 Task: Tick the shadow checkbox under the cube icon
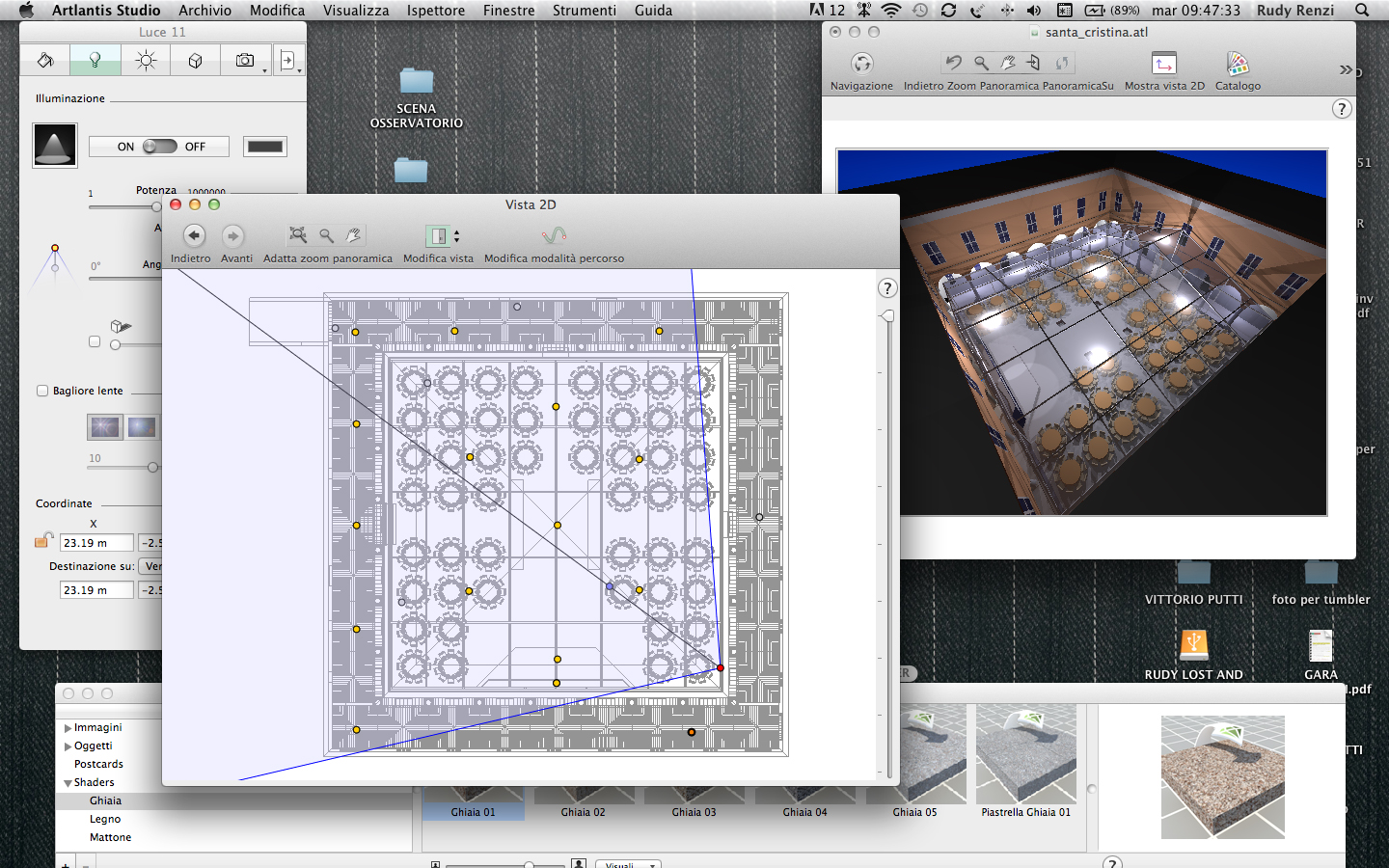95,341
